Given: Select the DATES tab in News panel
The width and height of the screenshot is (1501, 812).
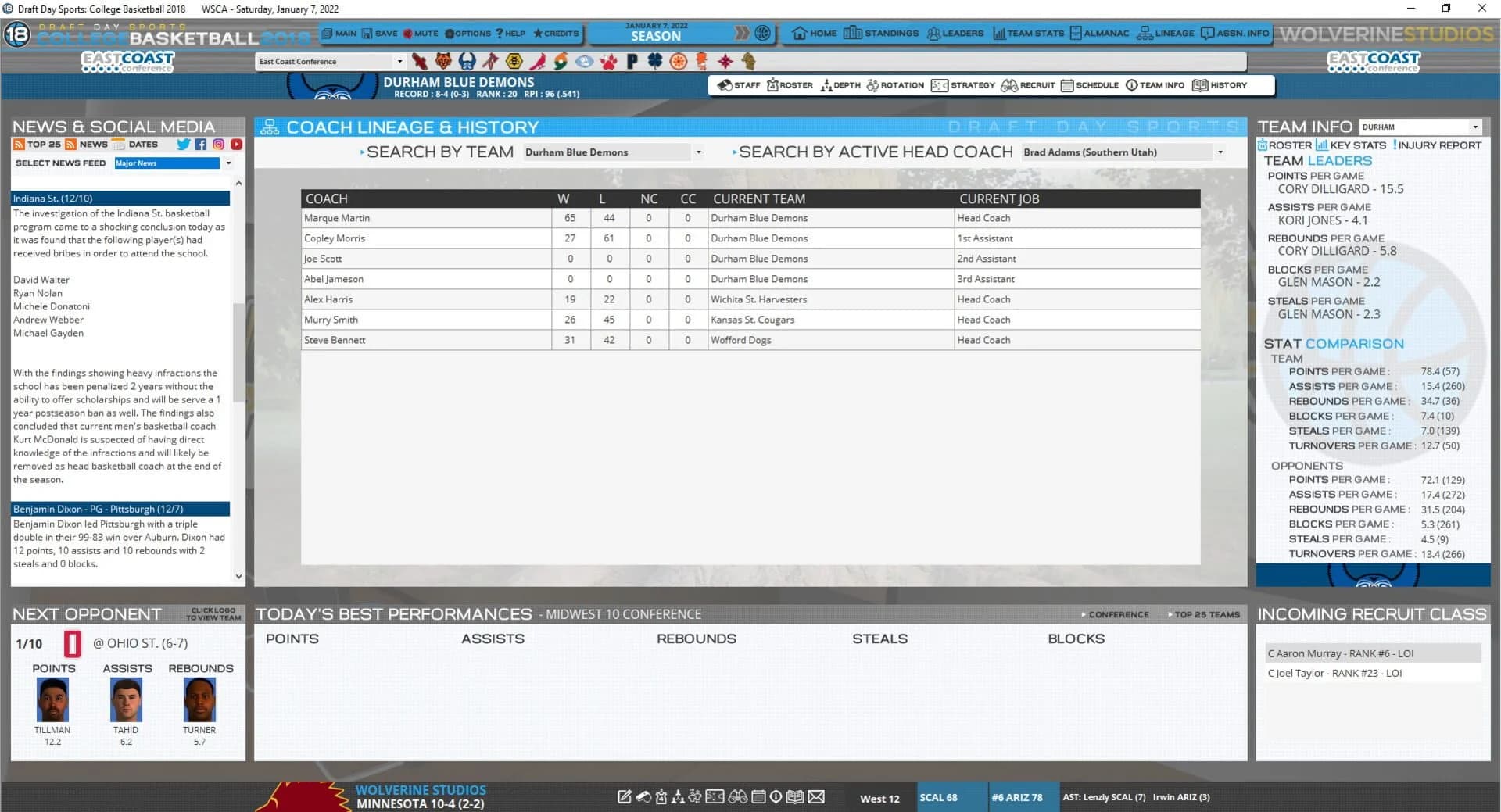Looking at the screenshot, I should click(x=142, y=145).
